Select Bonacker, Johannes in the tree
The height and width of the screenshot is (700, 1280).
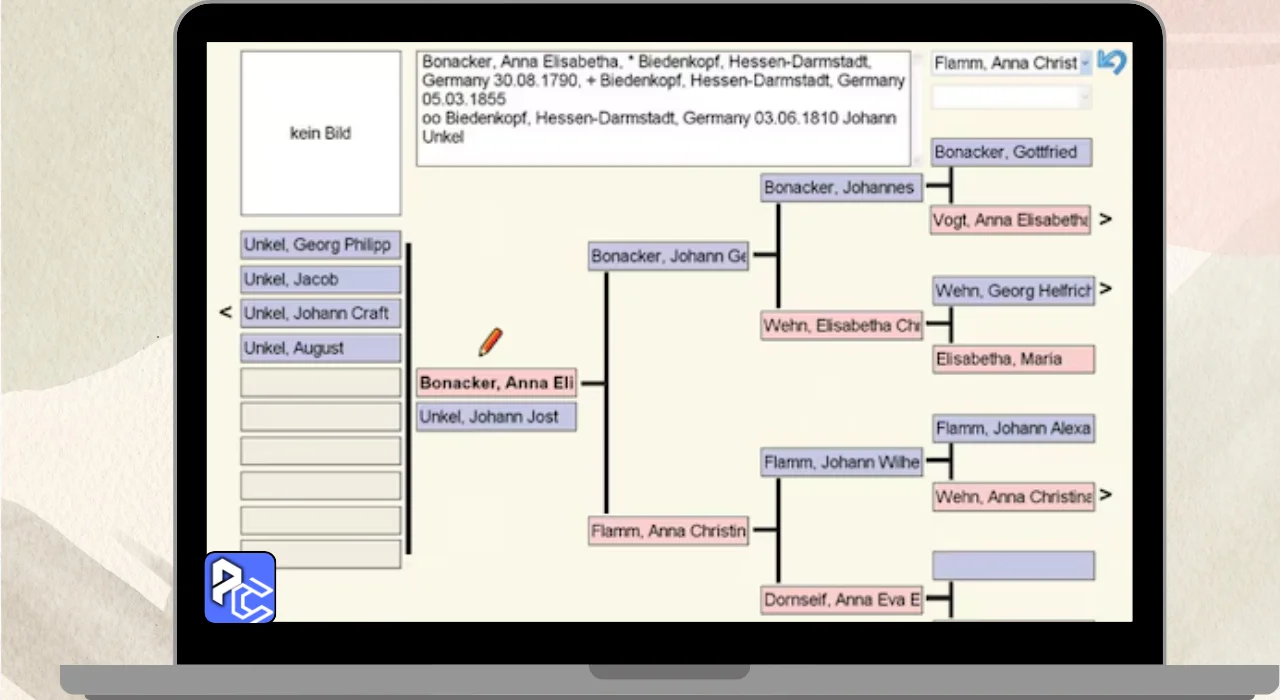click(841, 188)
